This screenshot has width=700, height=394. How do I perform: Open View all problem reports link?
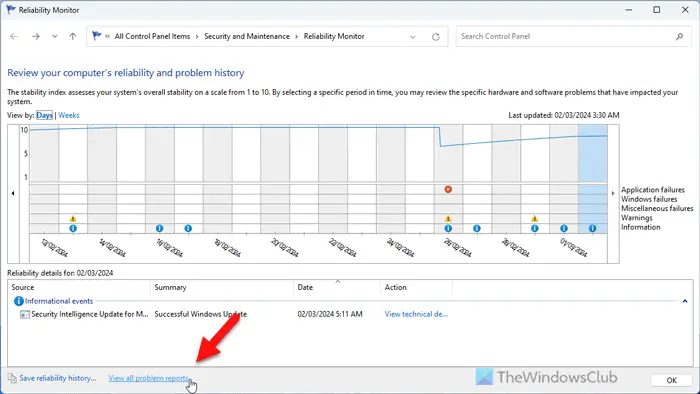coord(149,378)
